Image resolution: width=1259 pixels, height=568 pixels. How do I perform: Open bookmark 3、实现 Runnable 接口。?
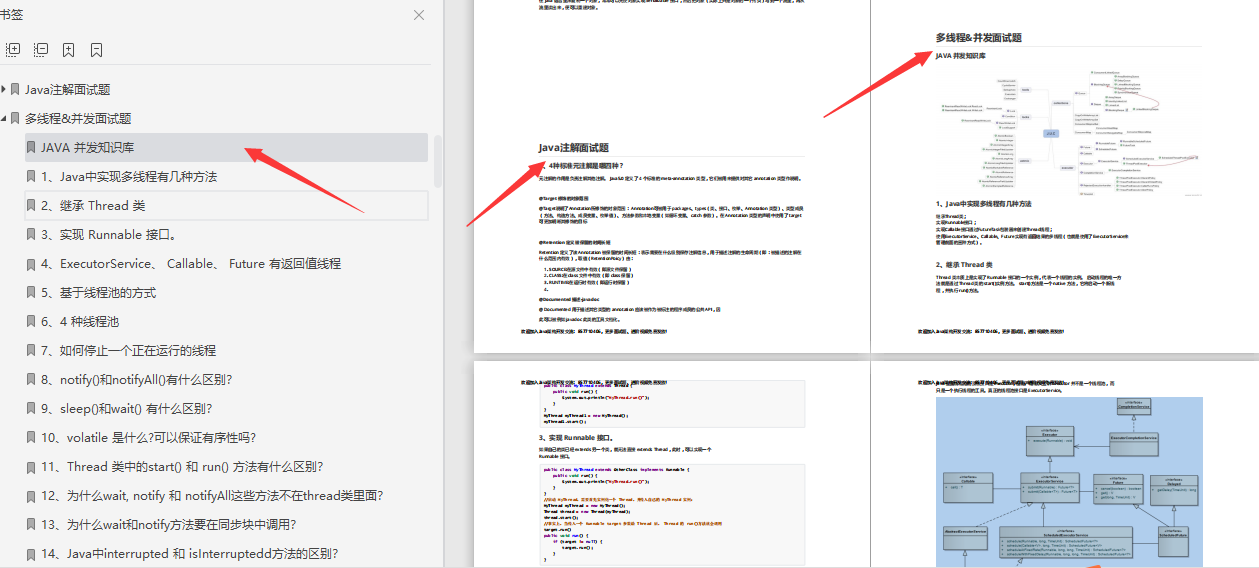point(109,234)
